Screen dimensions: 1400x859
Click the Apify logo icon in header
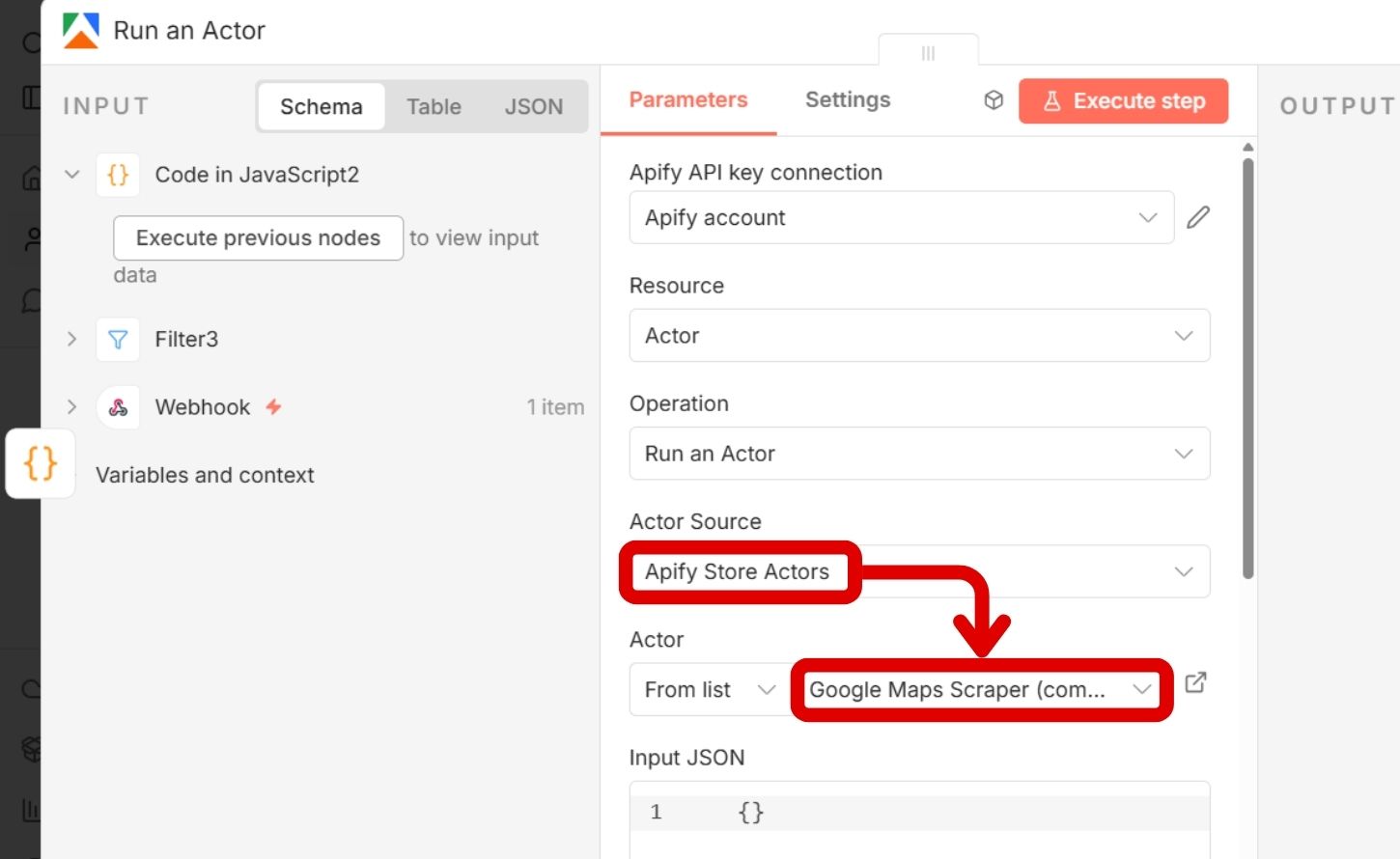coord(81,31)
